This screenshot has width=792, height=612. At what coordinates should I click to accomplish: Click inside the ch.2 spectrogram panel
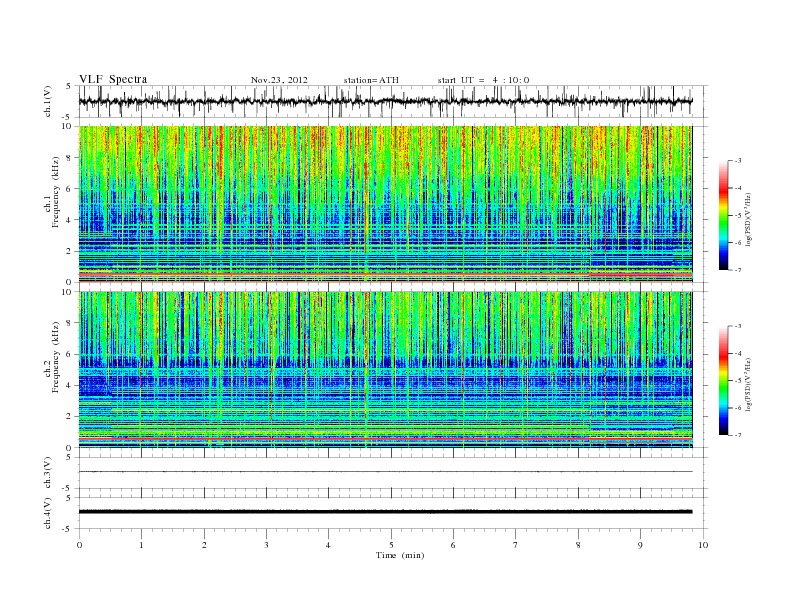(x=385, y=370)
